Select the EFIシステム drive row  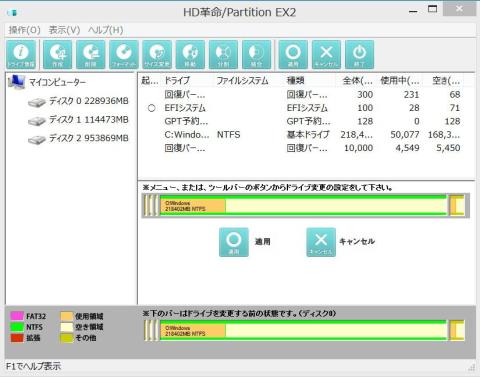[x=302, y=108]
